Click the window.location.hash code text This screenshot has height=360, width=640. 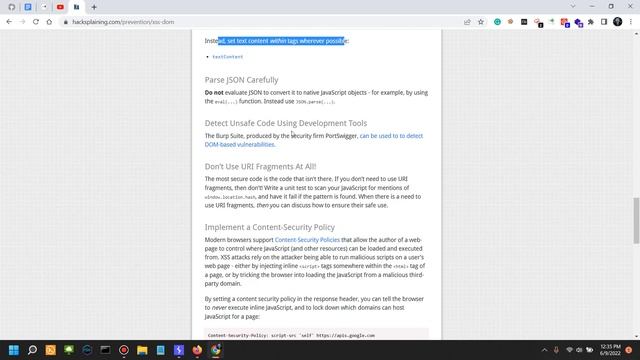tap(230, 197)
